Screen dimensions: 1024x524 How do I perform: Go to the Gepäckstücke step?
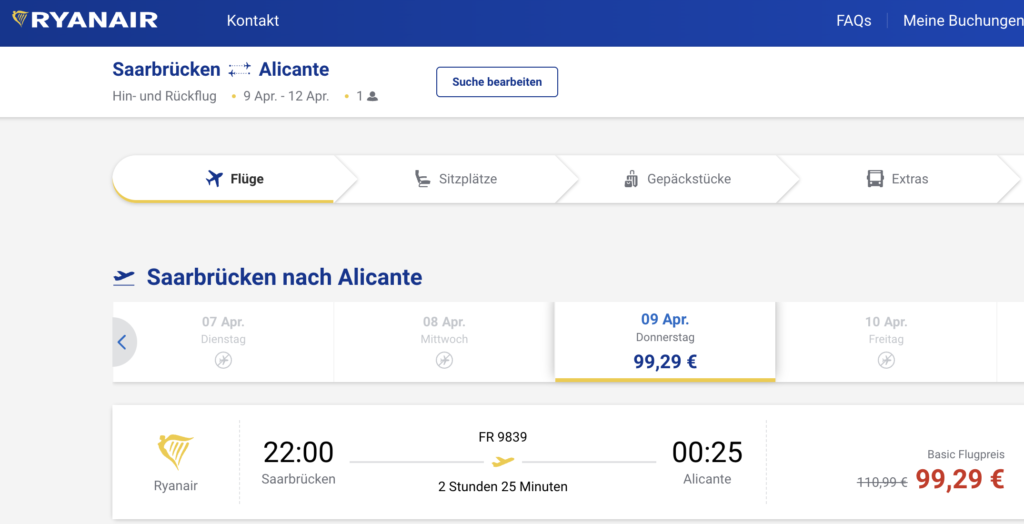(677, 179)
